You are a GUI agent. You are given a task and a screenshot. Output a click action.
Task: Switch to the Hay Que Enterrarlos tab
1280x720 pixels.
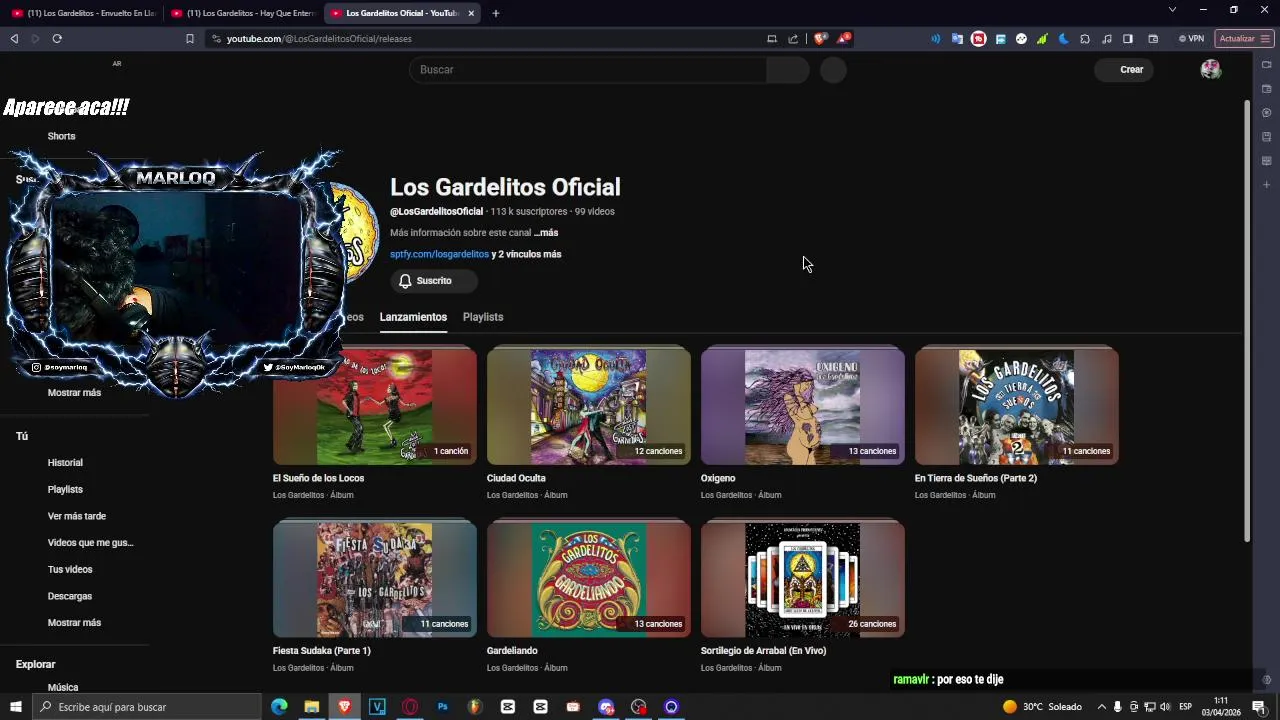[x=243, y=13]
